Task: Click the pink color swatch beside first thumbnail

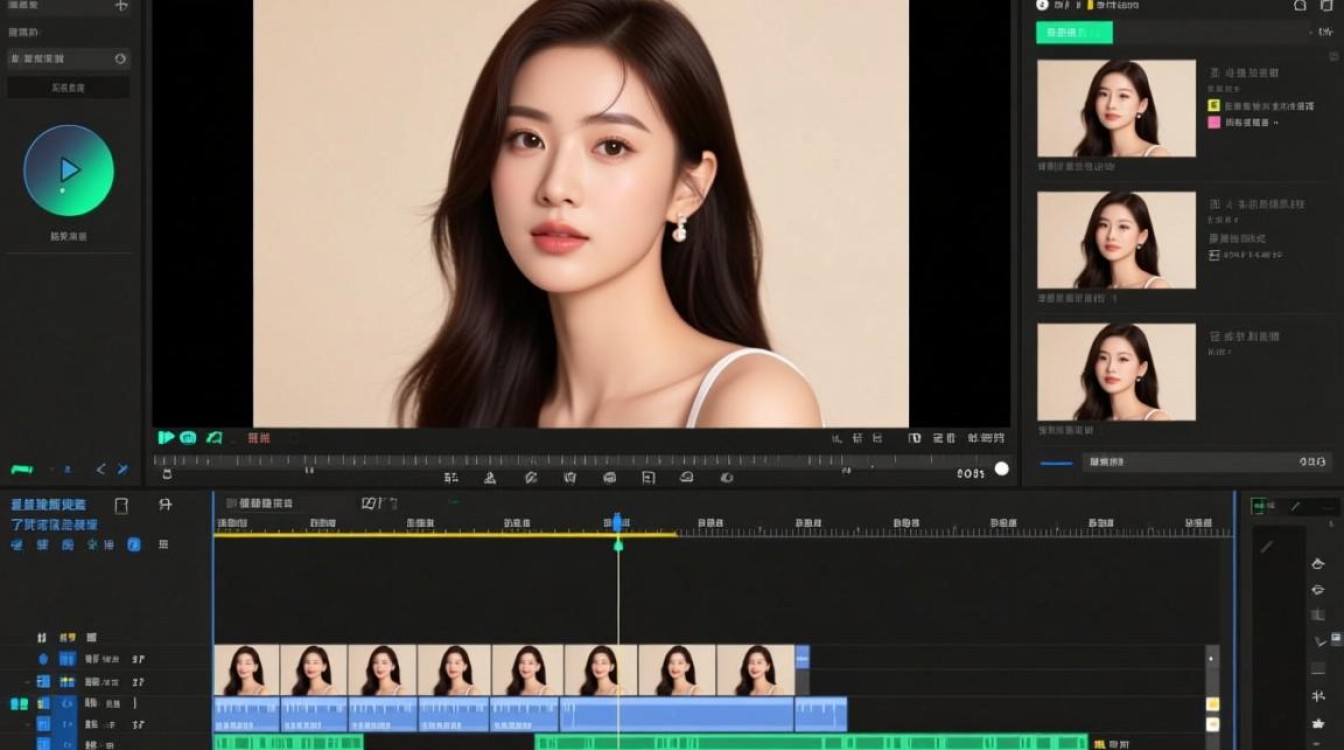Action: (x=1214, y=122)
